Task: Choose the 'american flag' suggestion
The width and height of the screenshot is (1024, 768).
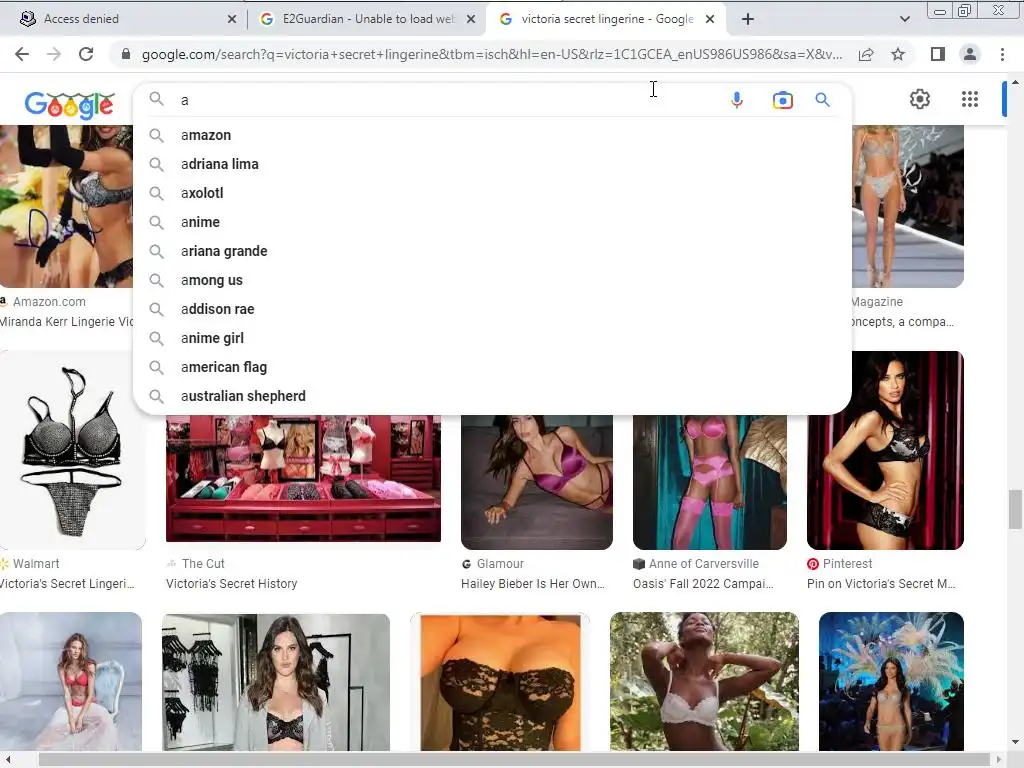Action: pos(492,367)
